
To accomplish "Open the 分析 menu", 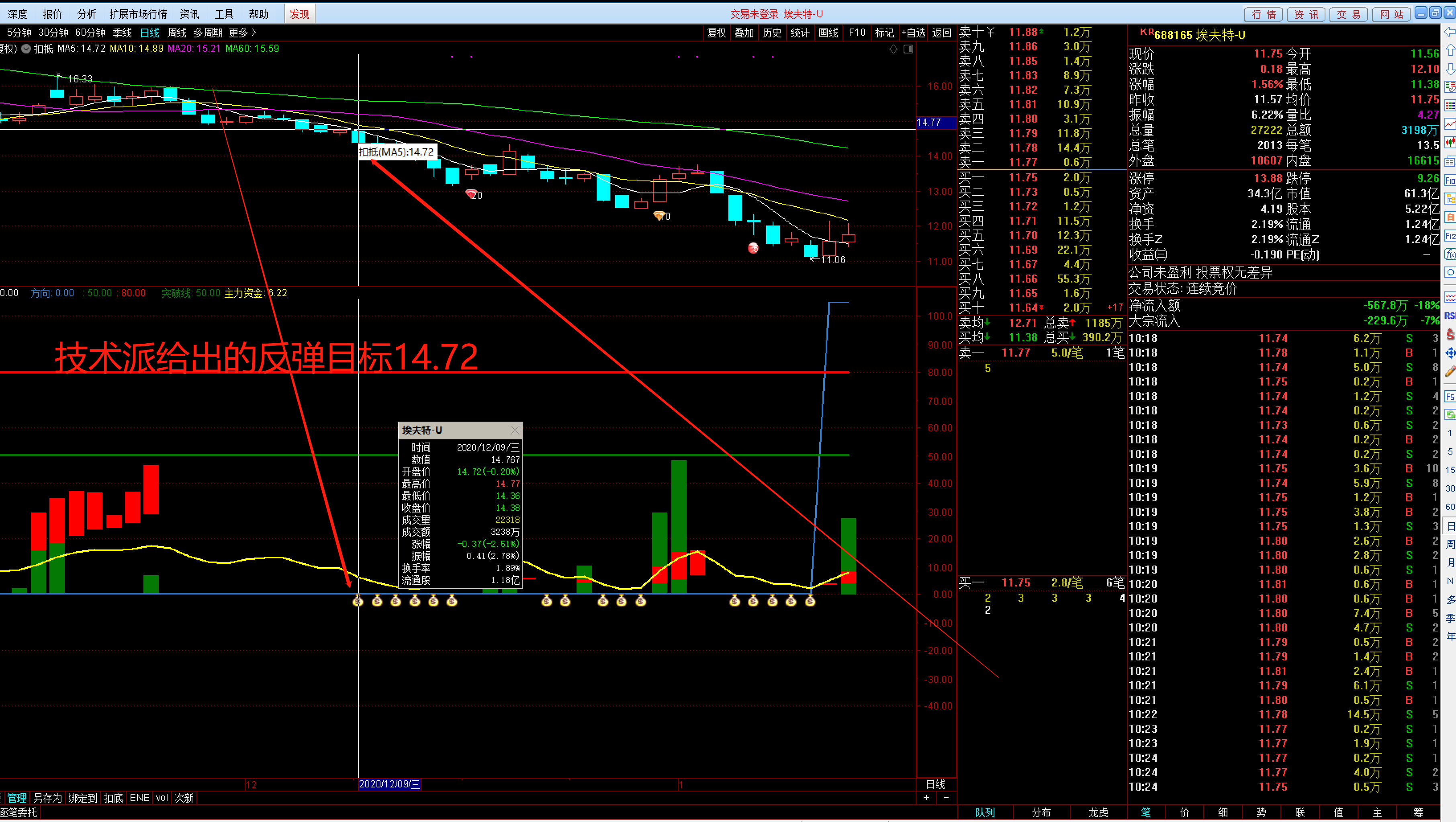I will click(86, 14).
